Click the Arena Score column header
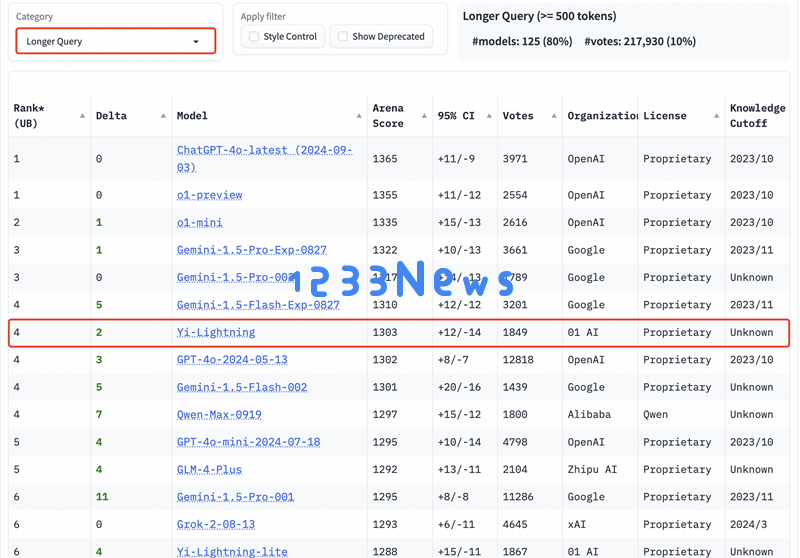The height and width of the screenshot is (558, 800). 388,116
